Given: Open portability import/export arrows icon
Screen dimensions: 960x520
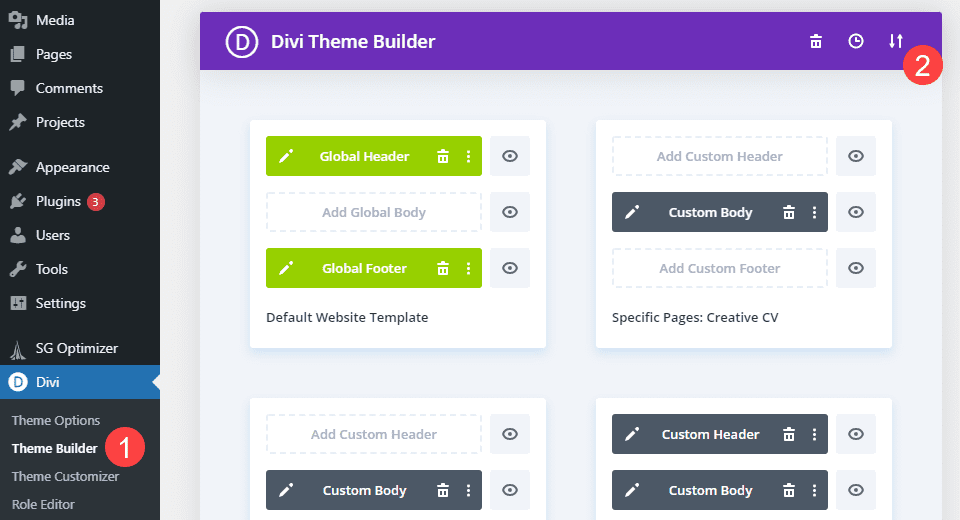Looking at the screenshot, I should coord(896,41).
